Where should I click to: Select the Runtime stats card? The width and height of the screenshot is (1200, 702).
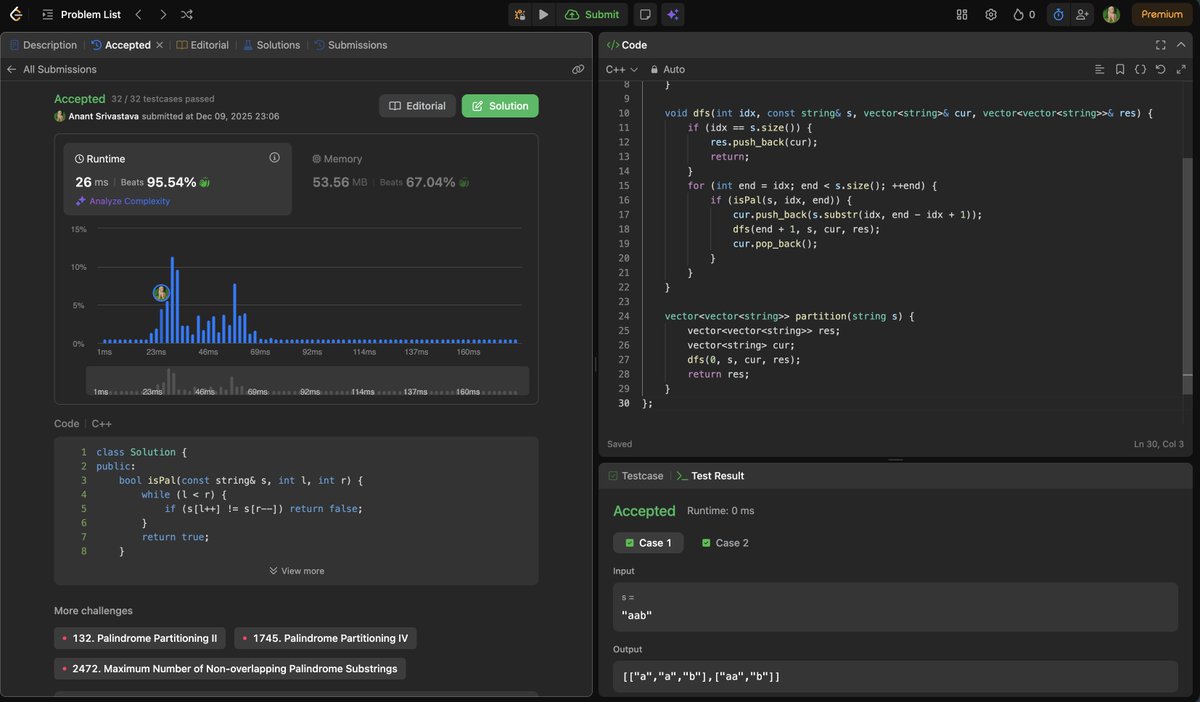point(178,179)
